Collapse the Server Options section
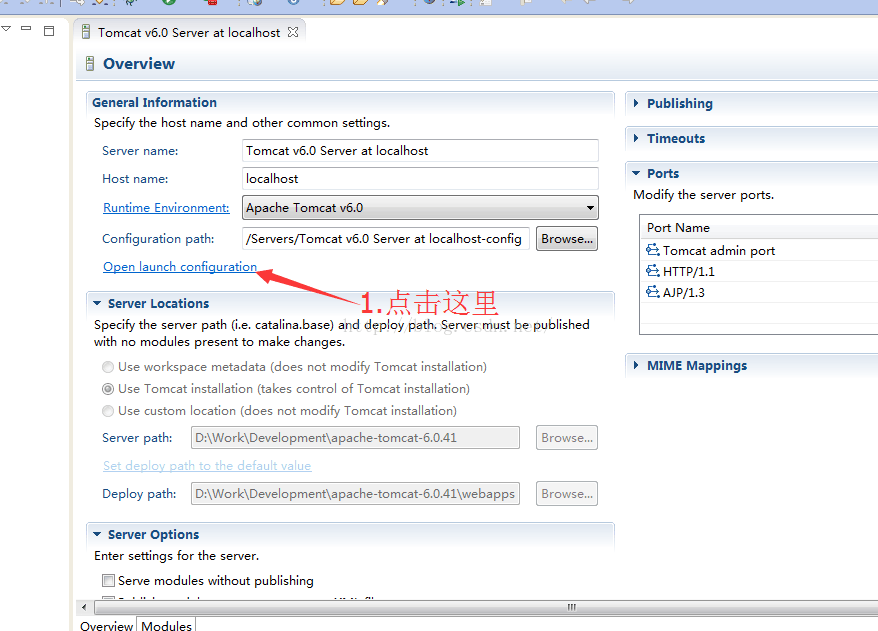The width and height of the screenshot is (878, 631). click(x=97, y=535)
